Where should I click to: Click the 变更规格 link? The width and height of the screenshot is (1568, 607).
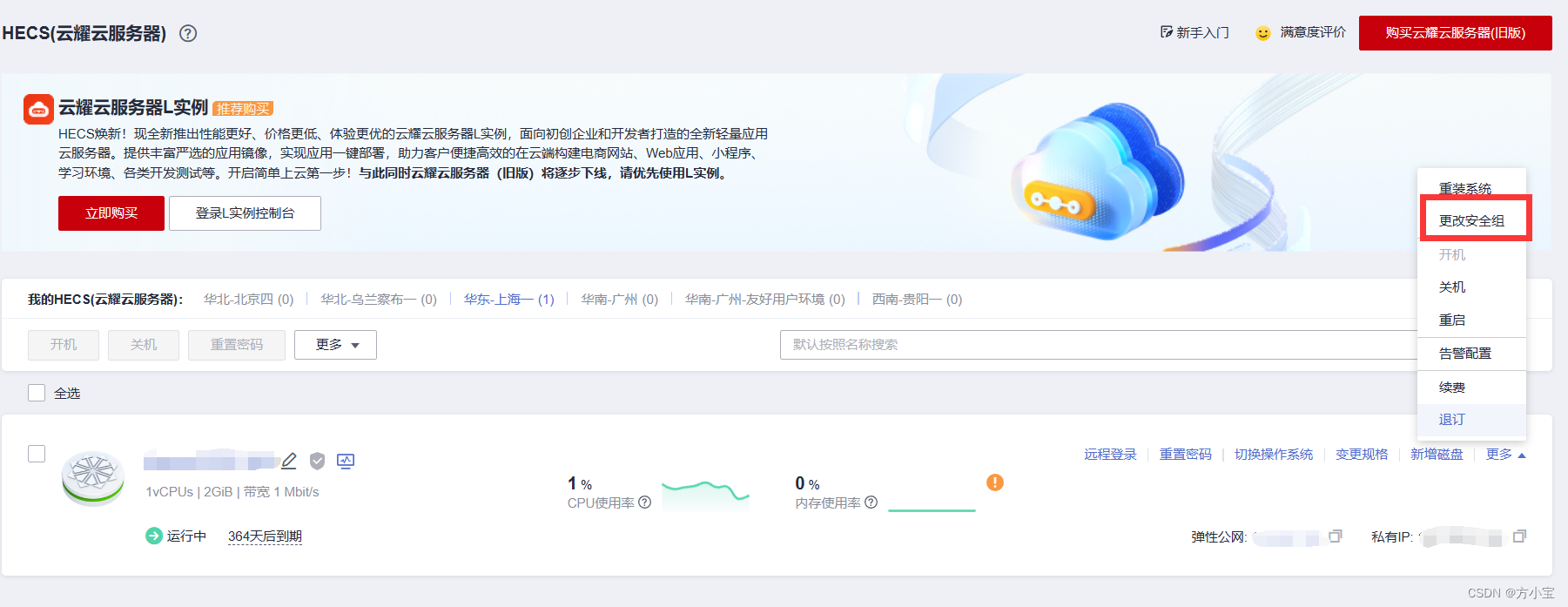(1362, 455)
